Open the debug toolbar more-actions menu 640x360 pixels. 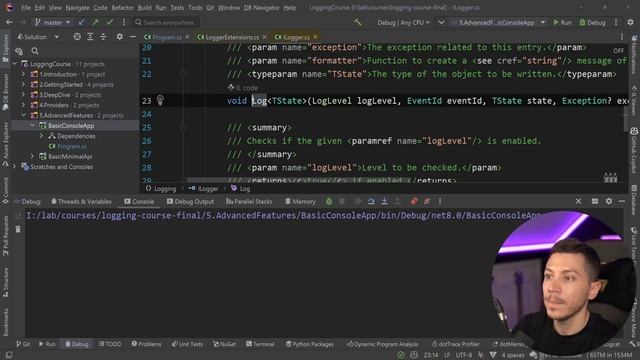[x=440, y=201]
